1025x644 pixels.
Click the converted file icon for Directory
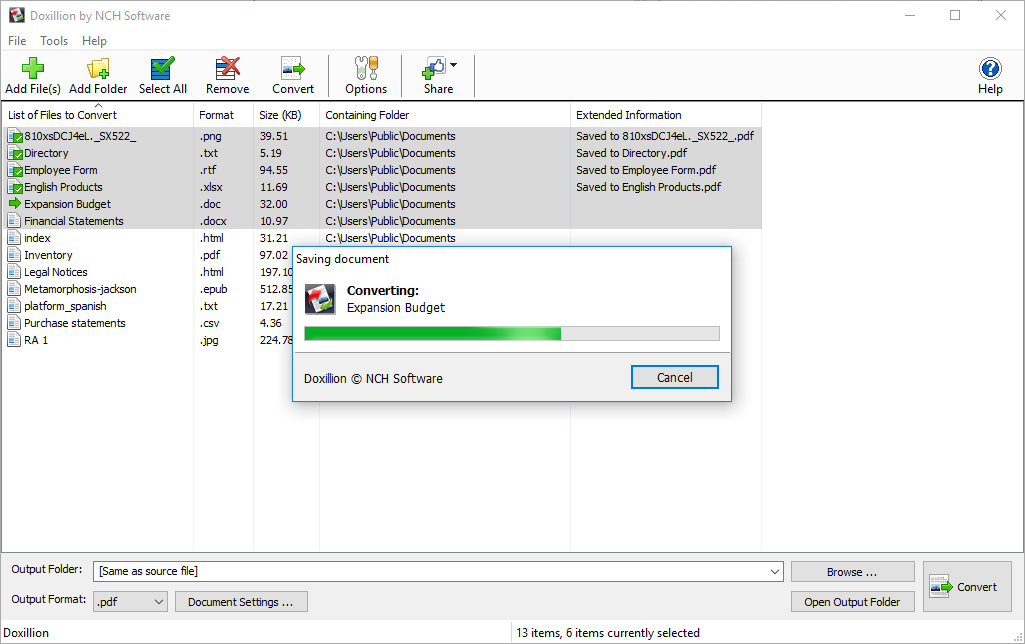(x=14, y=153)
